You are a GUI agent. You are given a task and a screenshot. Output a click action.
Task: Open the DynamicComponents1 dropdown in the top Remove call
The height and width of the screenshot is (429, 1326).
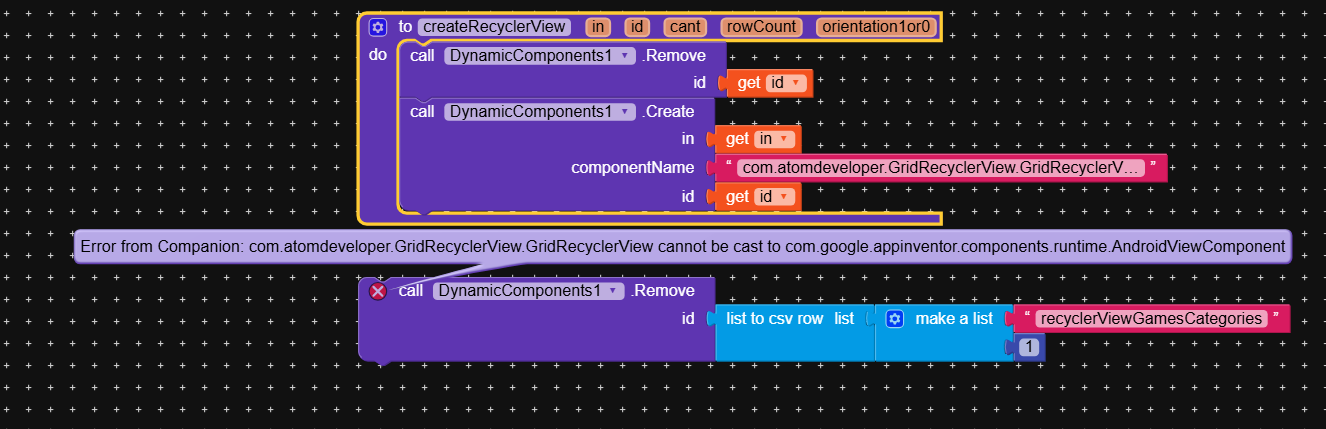[625, 56]
